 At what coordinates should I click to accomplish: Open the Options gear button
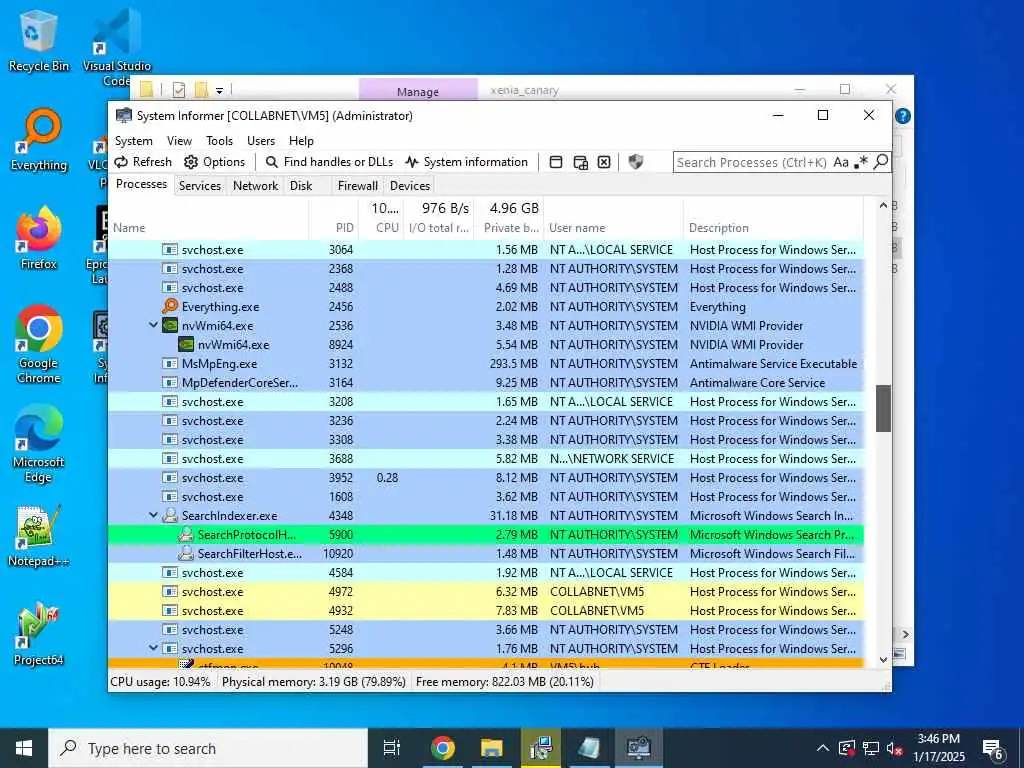(214, 162)
